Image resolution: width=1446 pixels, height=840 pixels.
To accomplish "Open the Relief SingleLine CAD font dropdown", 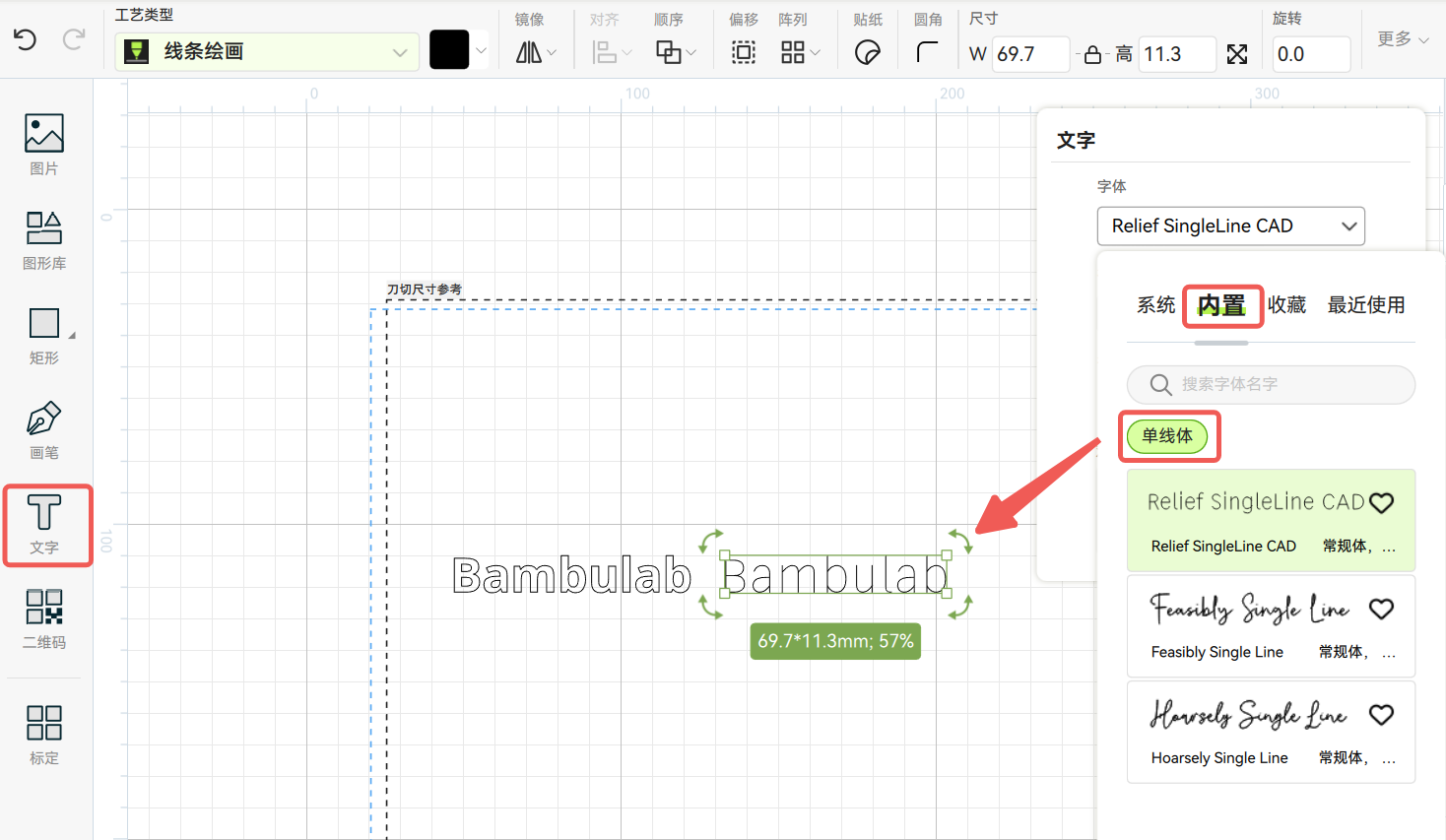I will click(1230, 226).
